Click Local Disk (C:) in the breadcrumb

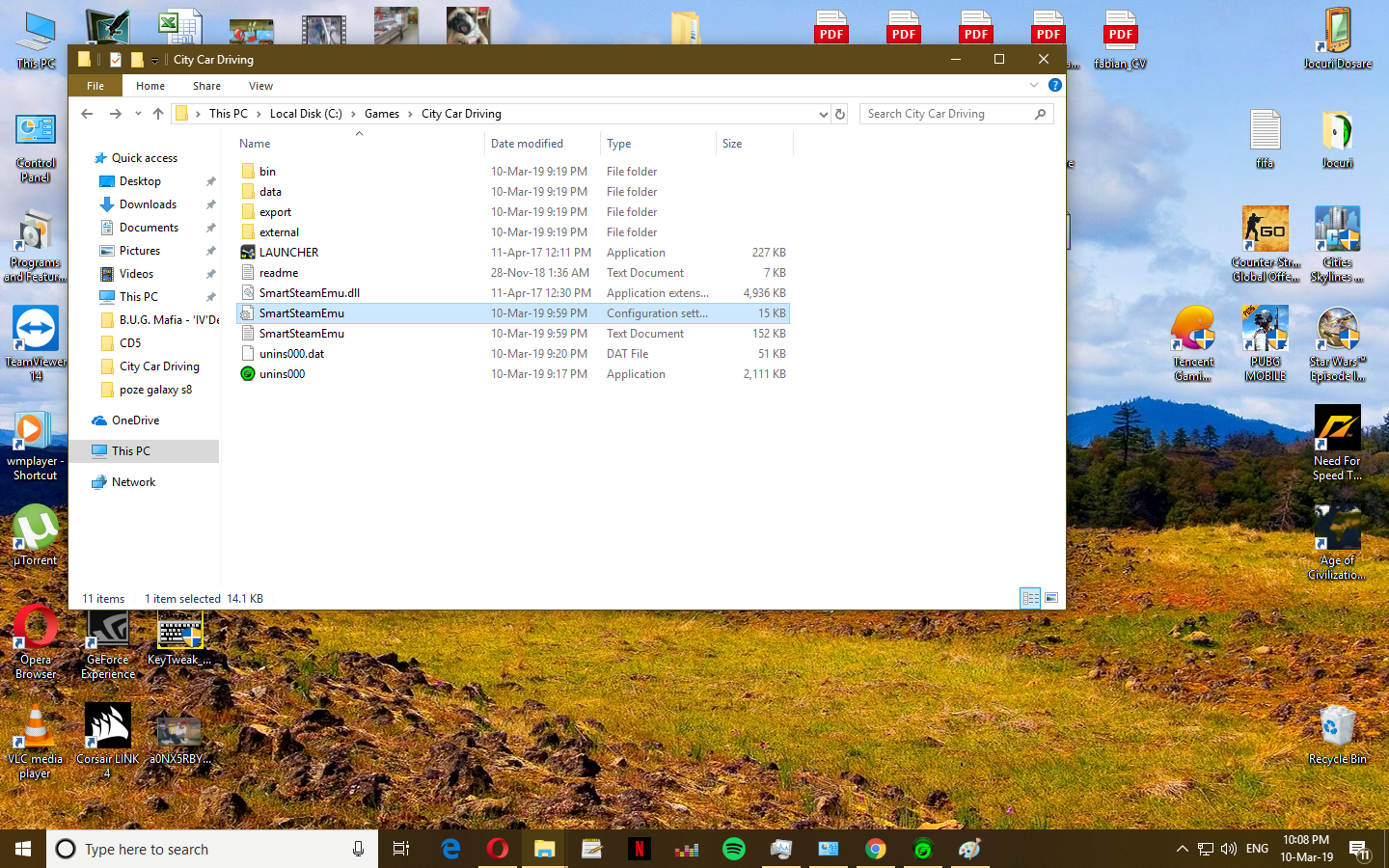(x=306, y=114)
